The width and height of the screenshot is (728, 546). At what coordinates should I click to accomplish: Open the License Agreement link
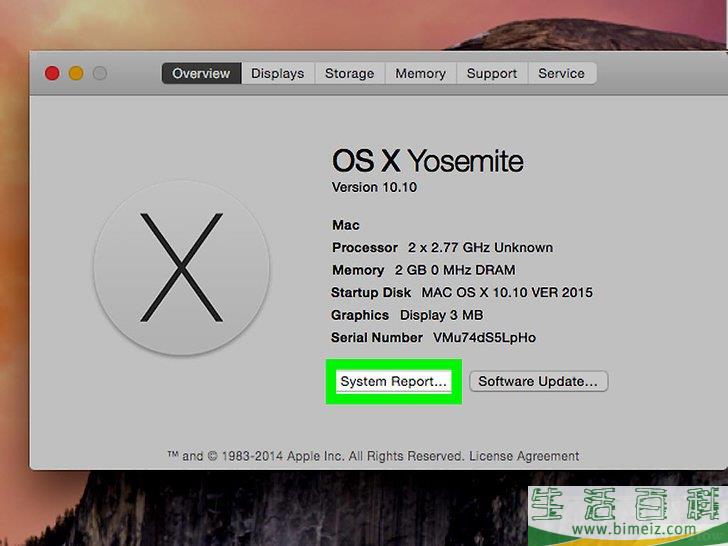[524, 455]
